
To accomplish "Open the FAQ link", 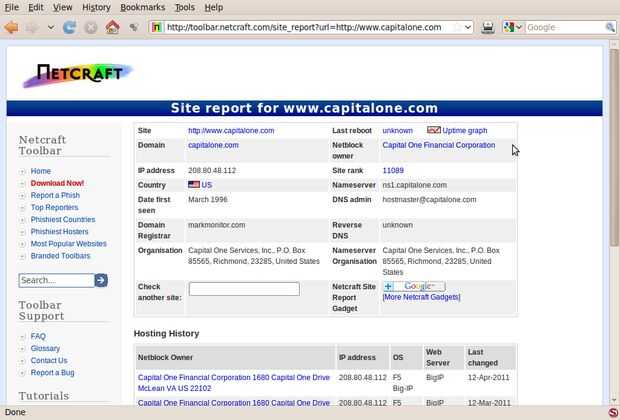I will (38, 336).
